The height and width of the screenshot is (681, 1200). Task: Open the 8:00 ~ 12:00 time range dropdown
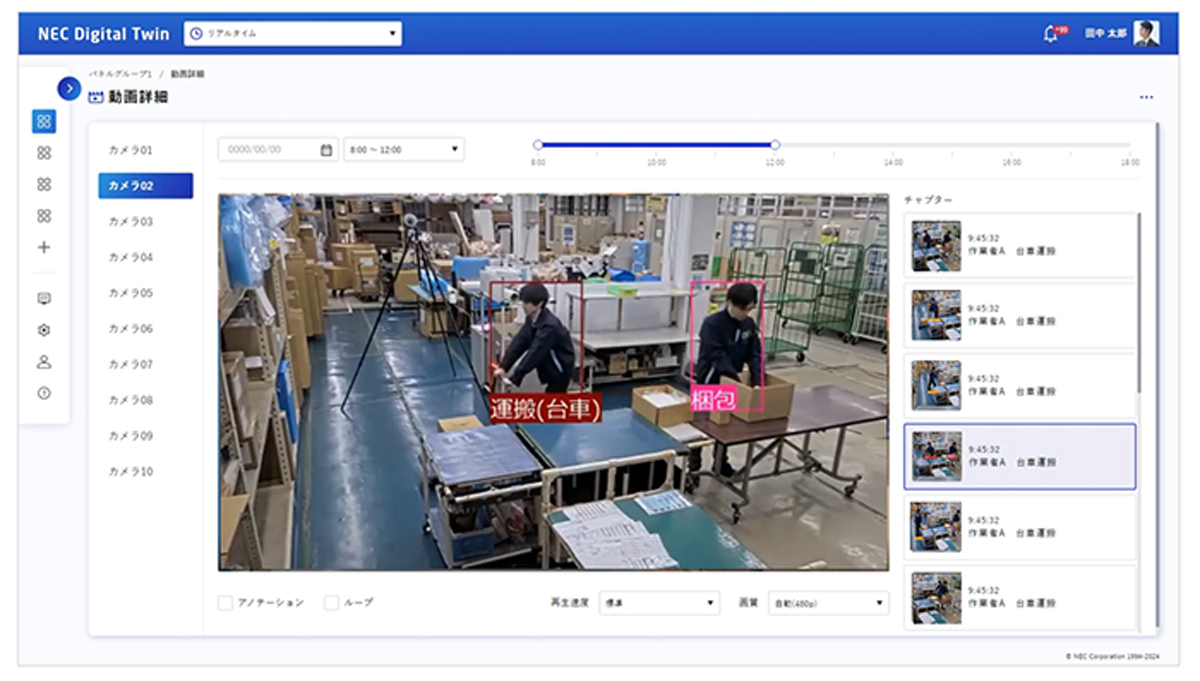pyautogui.click(x=404, y=150)
